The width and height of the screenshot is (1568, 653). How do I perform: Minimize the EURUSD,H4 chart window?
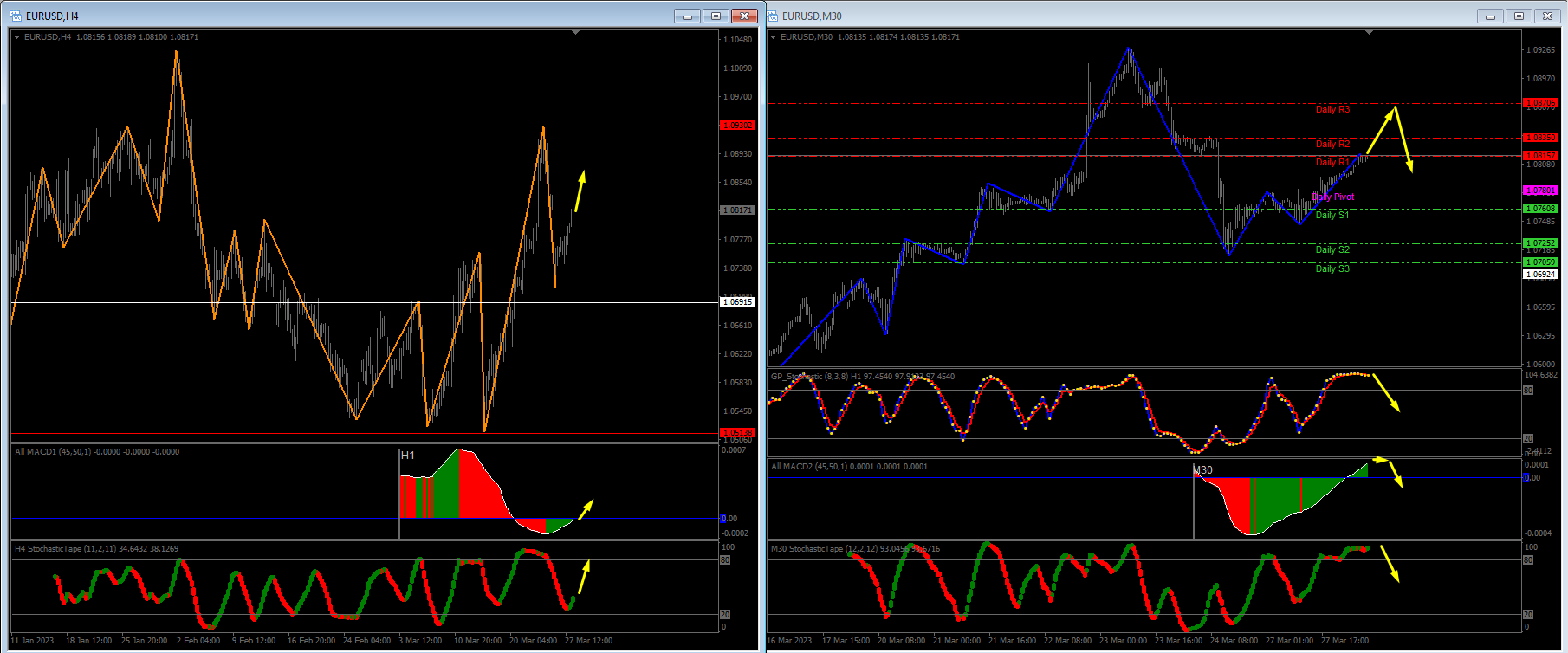[x=688, y=16]
